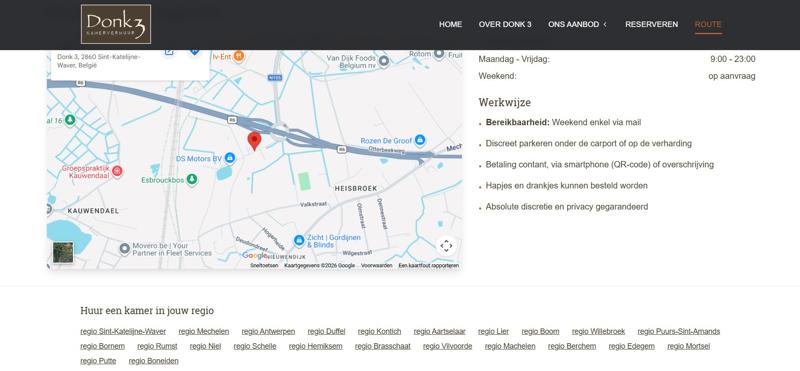Viewport: 800px width, 371px height.
Task: Click the Zicht | Gordijnen & Blinds marker
Action: coord(299,240)
